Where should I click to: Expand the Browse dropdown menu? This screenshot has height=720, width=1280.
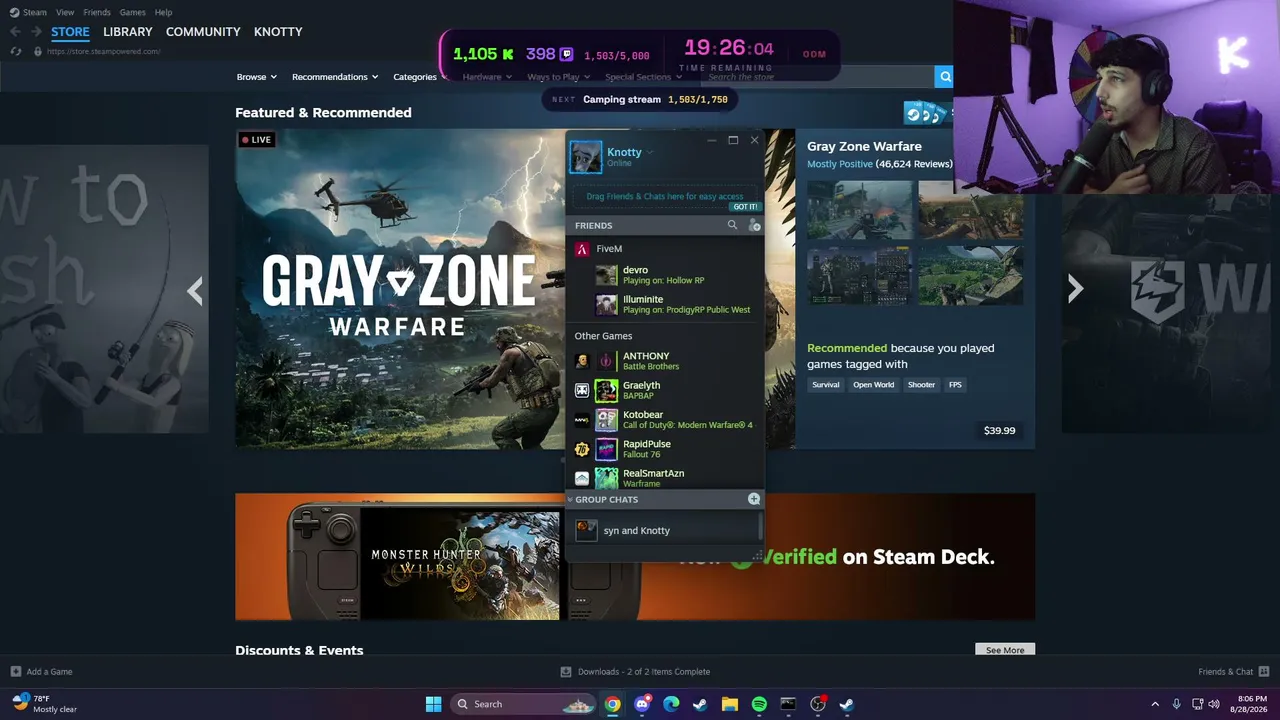pyautogui.click(x=257, y=77)
